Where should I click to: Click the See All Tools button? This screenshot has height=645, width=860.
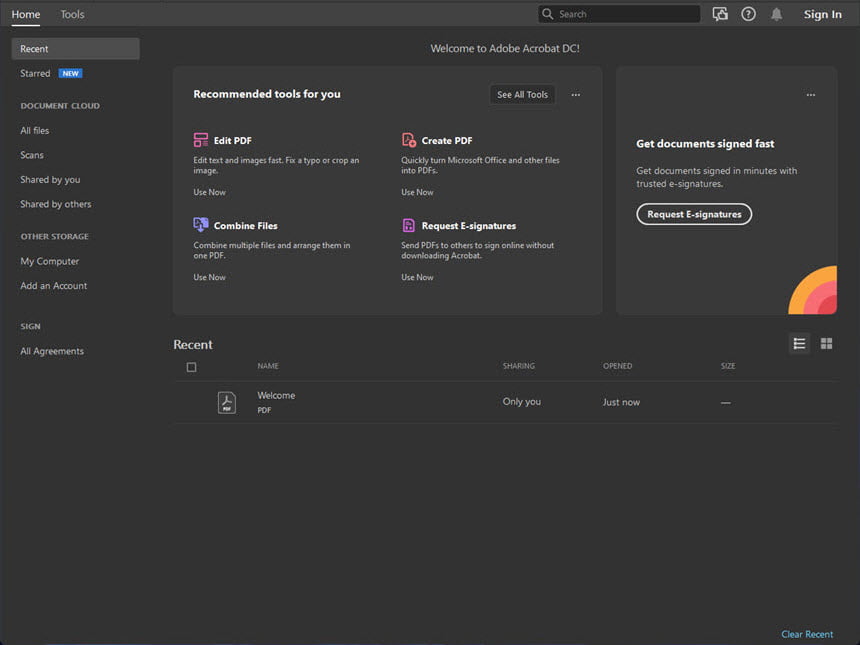coord(522,94)
